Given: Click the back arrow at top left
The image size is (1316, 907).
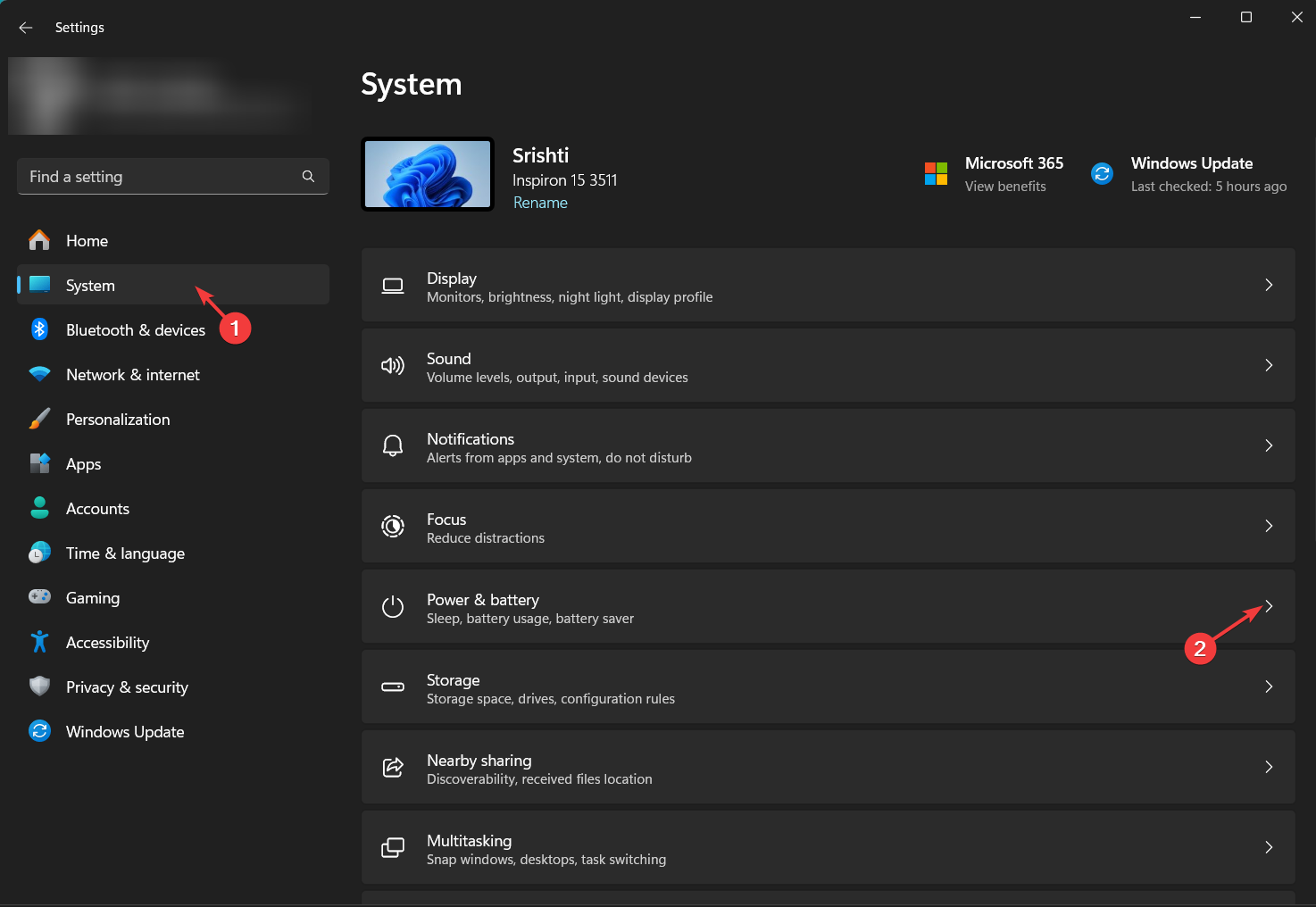Looking at the screenshot, I should [25, 27].
